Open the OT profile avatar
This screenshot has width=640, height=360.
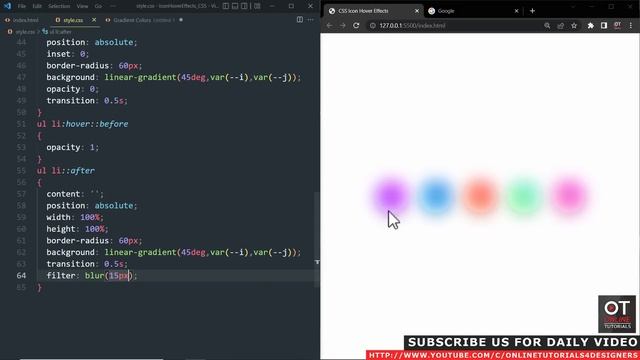point(617,25)
